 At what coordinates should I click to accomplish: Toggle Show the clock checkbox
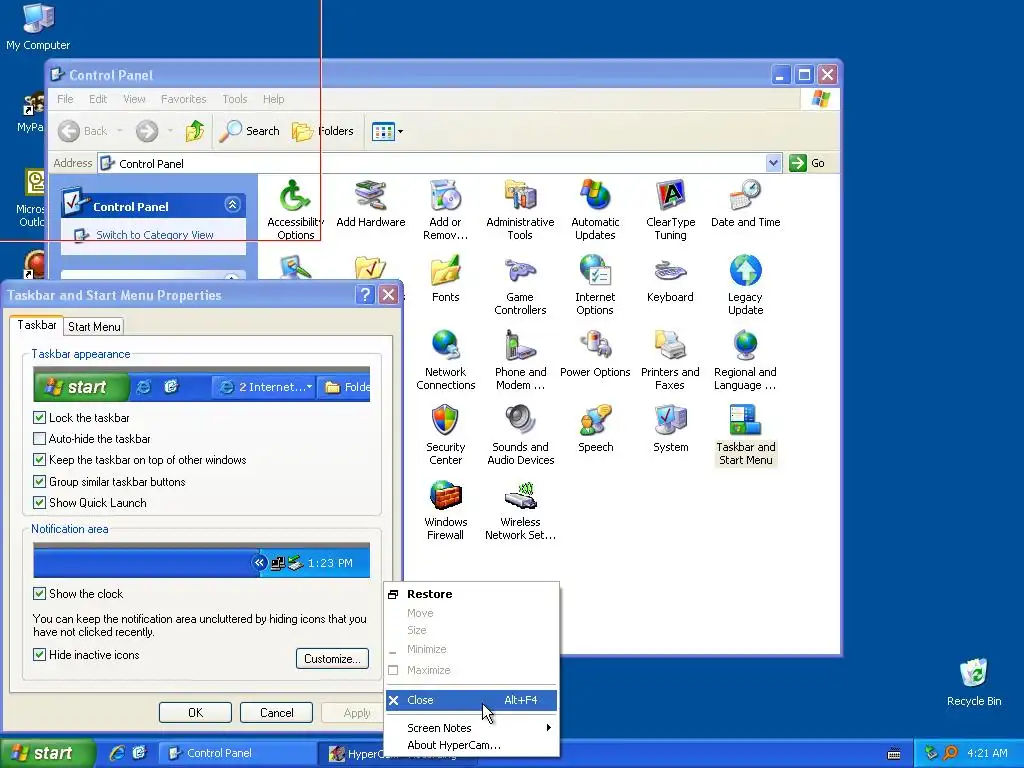tap(39, 593)
